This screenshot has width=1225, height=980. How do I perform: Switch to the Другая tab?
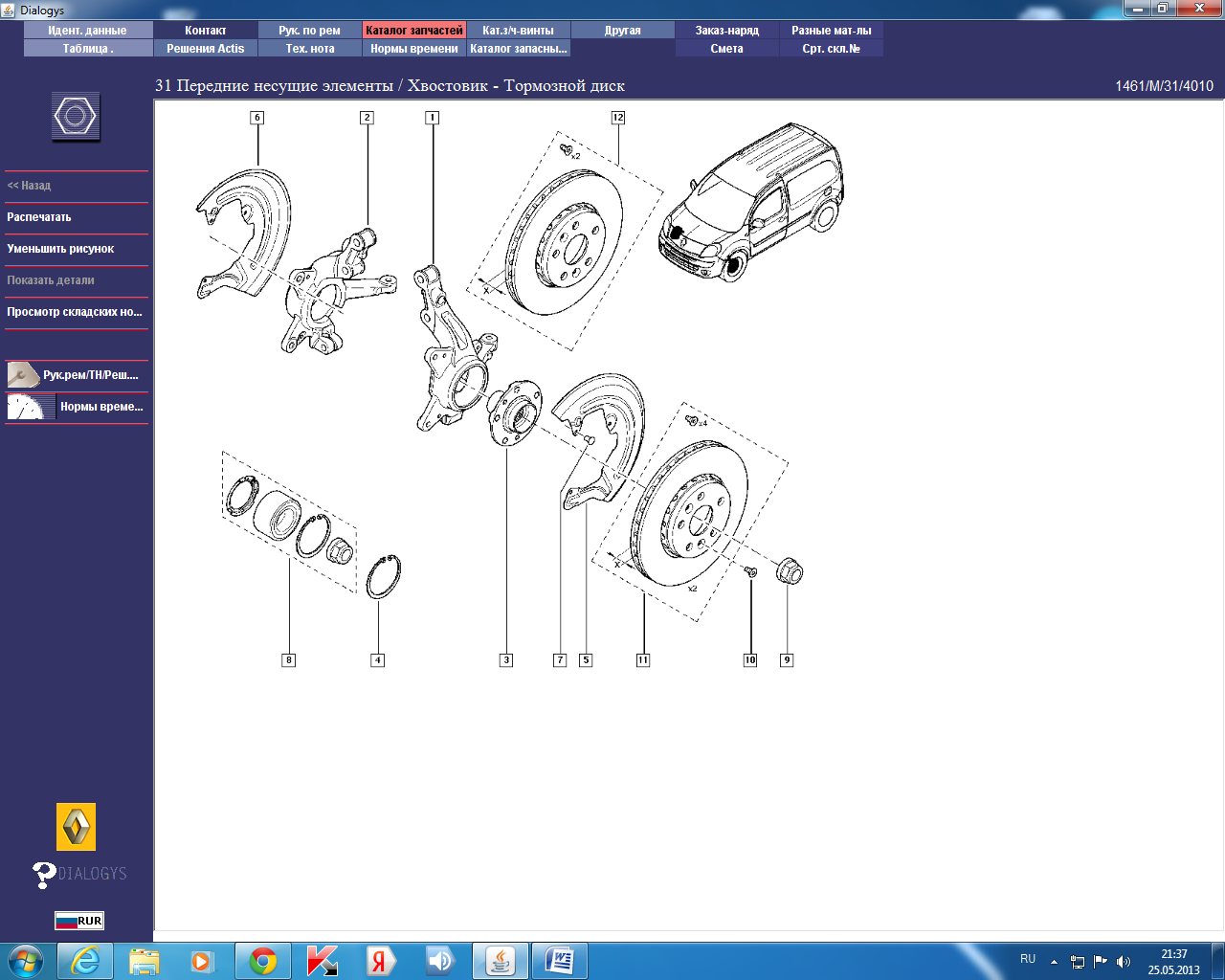[x=623, y=31]
